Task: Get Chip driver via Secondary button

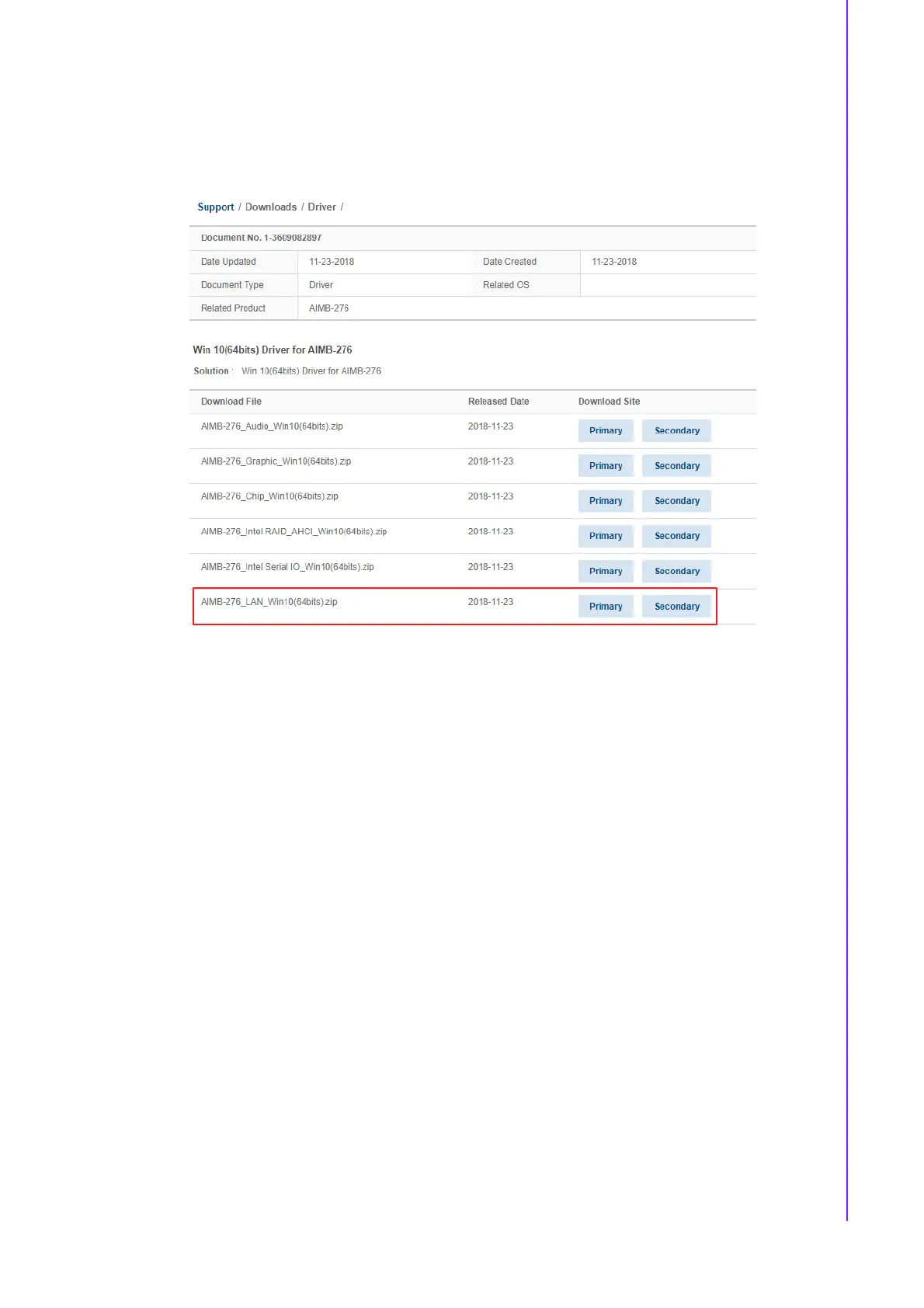Action: pyautogui.click(x=676, y=501)
